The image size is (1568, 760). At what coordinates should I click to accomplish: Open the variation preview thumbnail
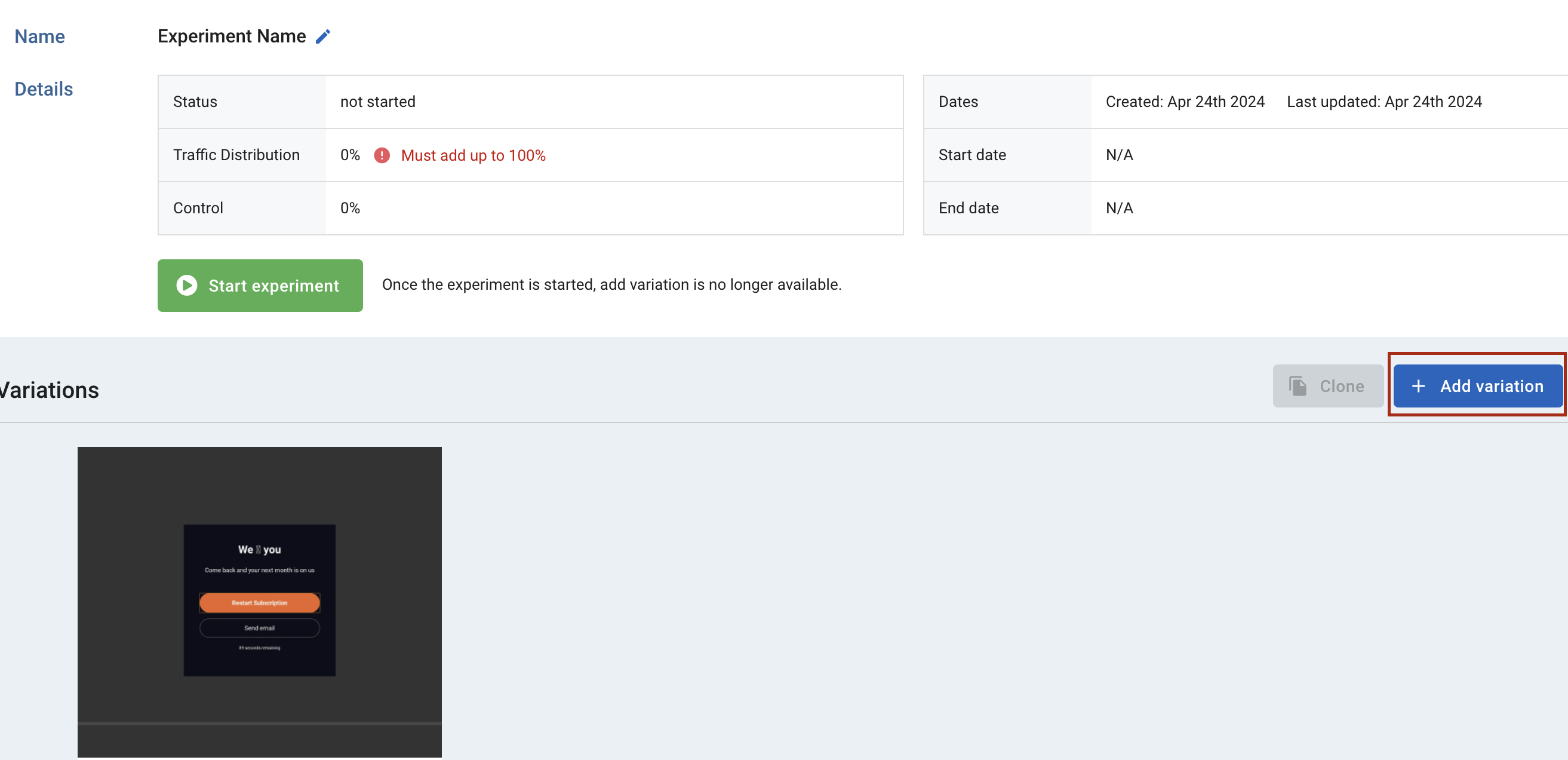(x=259, y=602)
